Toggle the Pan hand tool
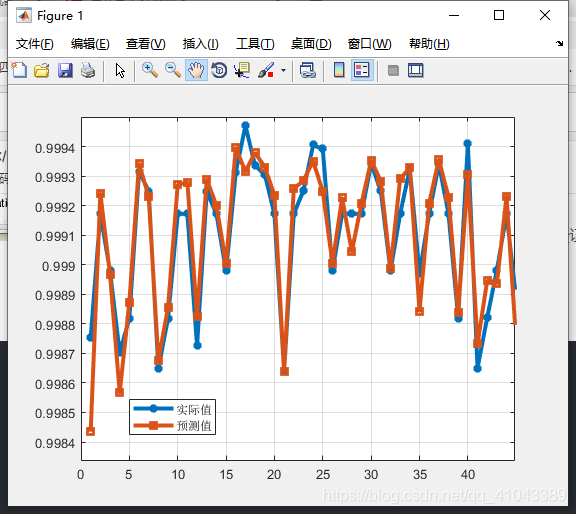The width and height of the screenshot is (576, 514). [x=196, y=70]
